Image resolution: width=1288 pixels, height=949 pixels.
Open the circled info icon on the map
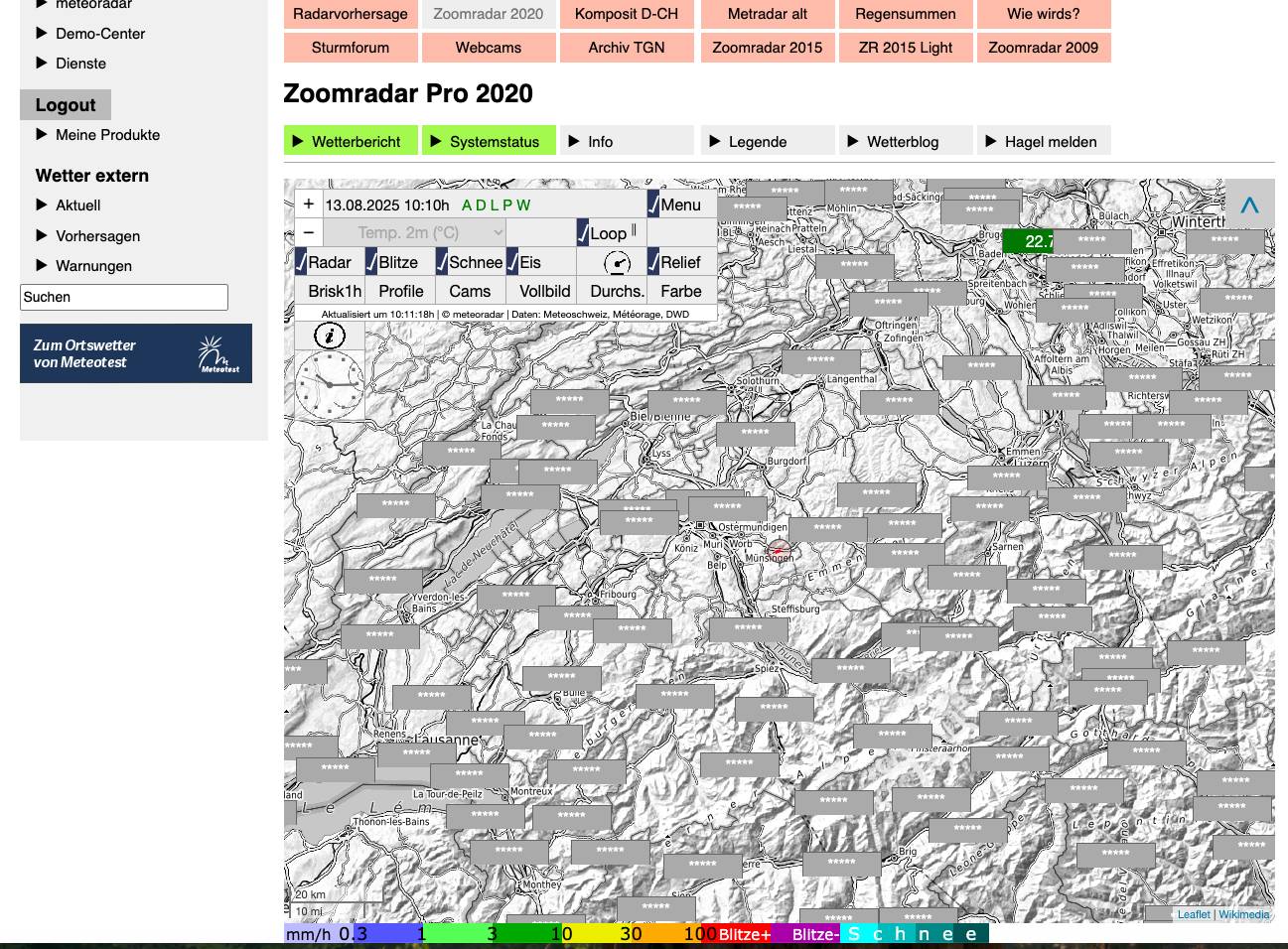330,336
